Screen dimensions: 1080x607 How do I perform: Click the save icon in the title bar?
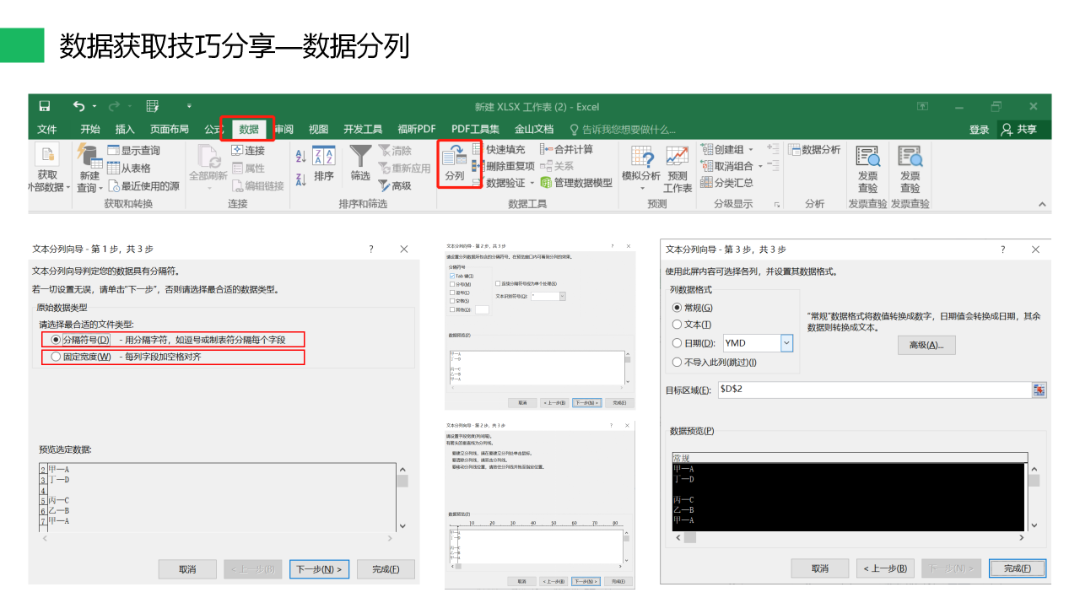pyautogui.click(x=45, y=107)
